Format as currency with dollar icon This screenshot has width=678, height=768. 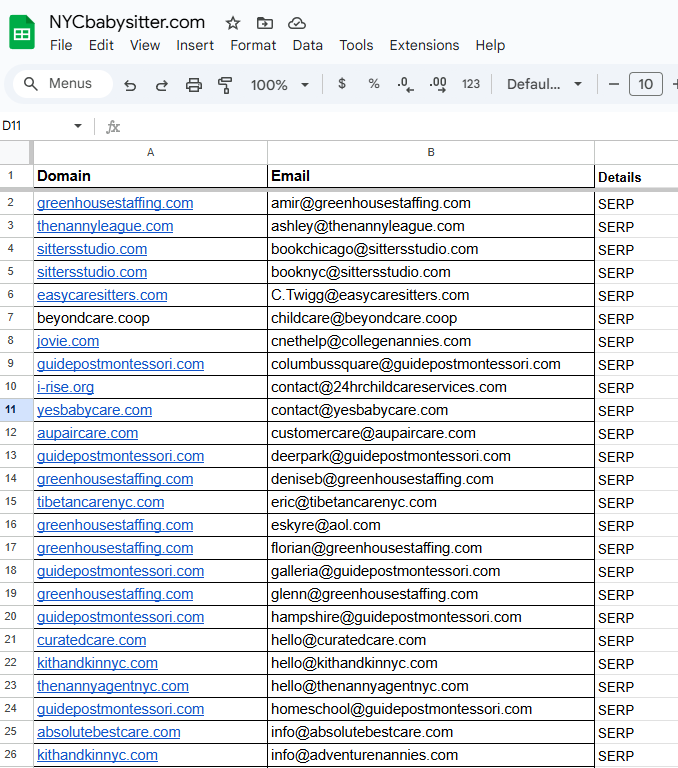(342, 84)
